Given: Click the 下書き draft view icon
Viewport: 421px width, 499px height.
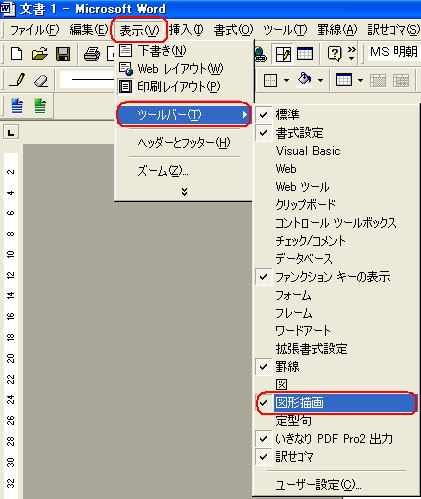Looking at the screenshot, I should (x=125, y=50).
